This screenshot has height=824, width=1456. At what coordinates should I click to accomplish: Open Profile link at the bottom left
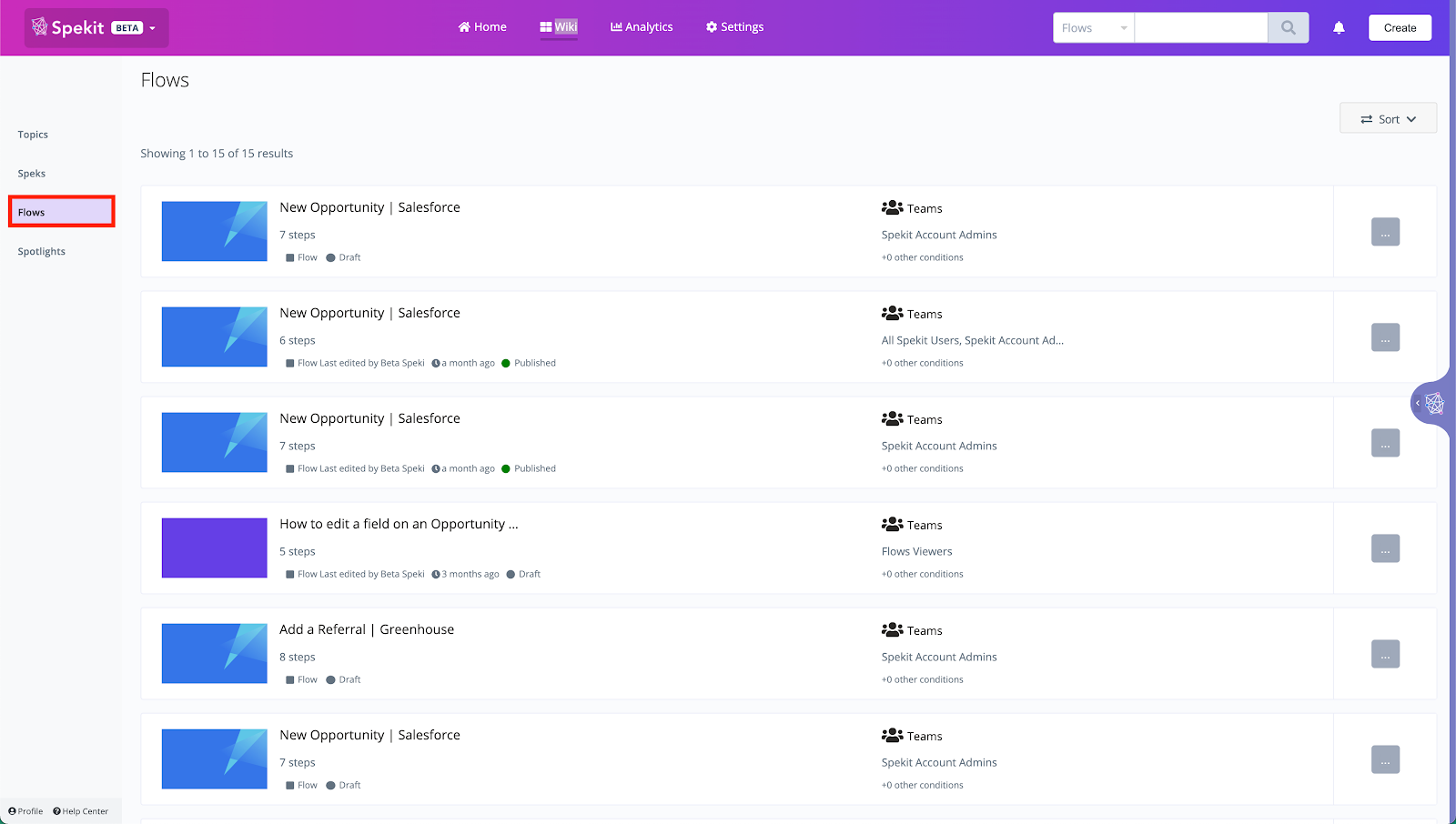click(25, 811)
